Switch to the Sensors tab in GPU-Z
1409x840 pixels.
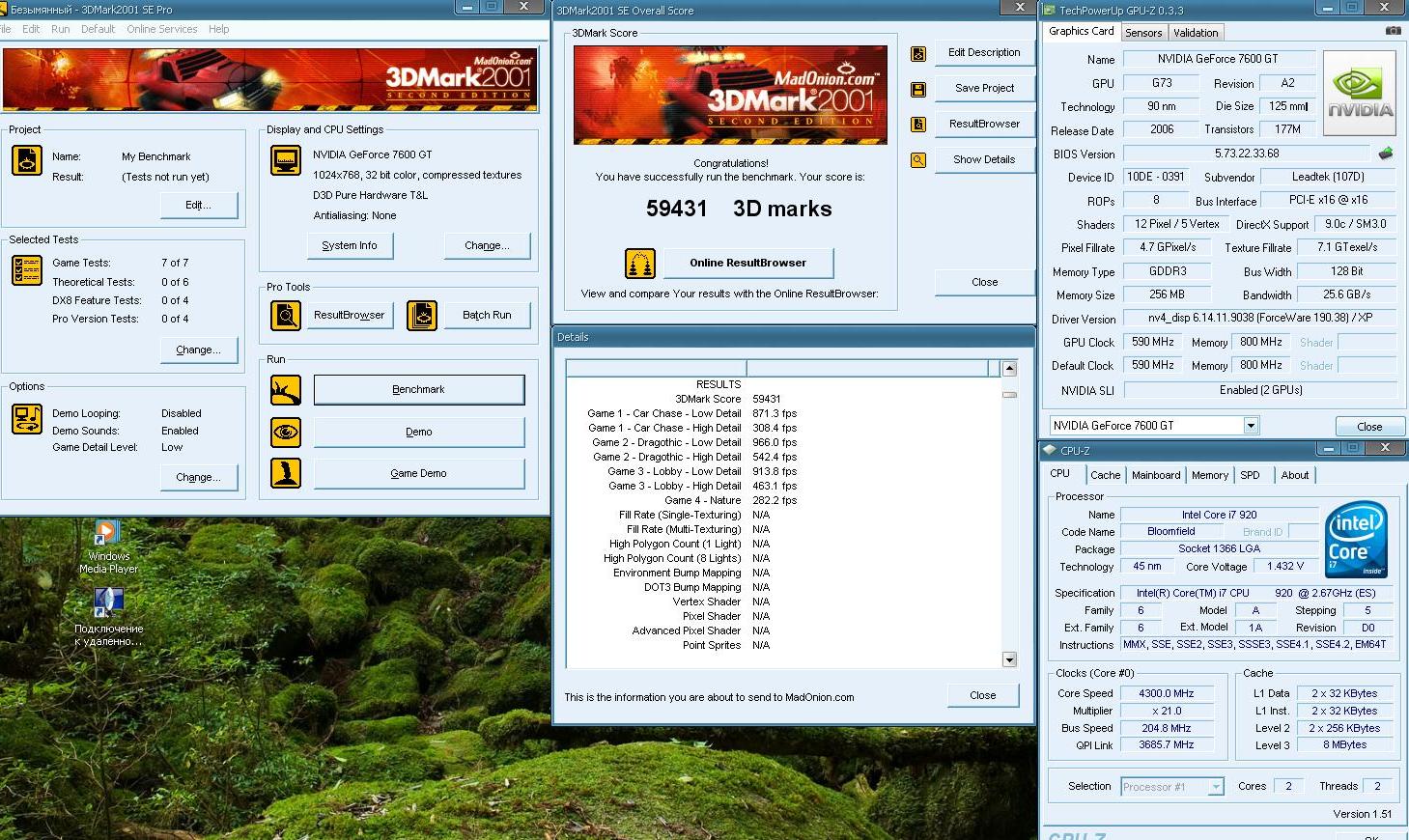[1143, 32]
